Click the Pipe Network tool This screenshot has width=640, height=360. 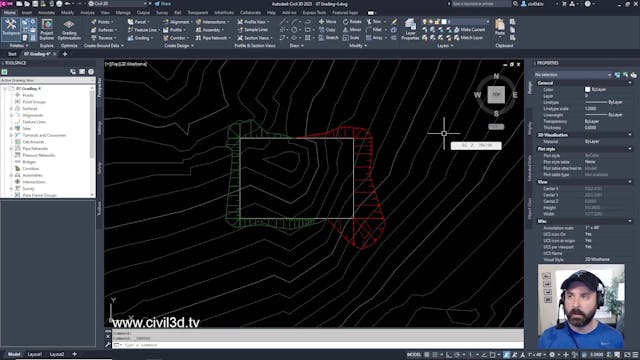click(x=213, y=38)
